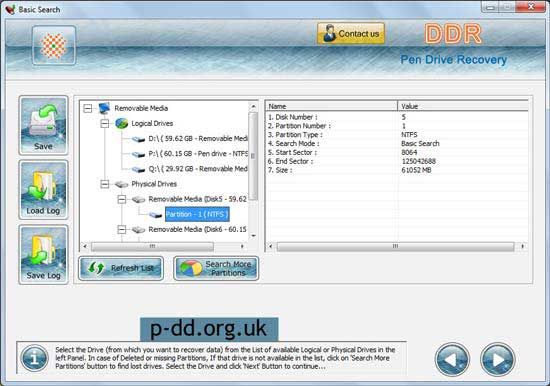Click the value '61052 MB'
The height and width of the screenshot is (386, 550).
click(416, 170)
